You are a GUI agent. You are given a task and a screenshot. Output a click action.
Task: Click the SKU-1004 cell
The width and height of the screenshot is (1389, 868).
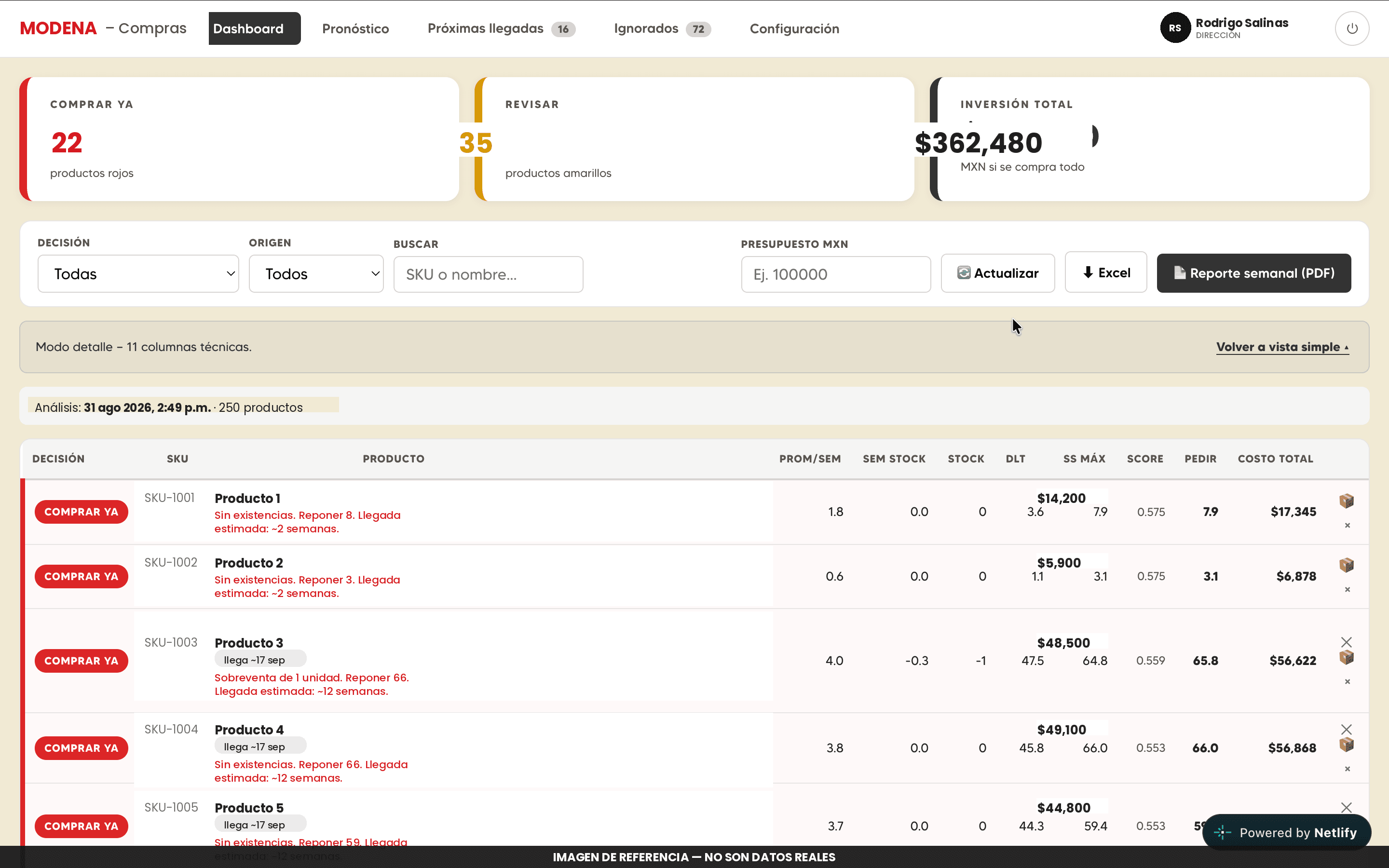(171, 729)
